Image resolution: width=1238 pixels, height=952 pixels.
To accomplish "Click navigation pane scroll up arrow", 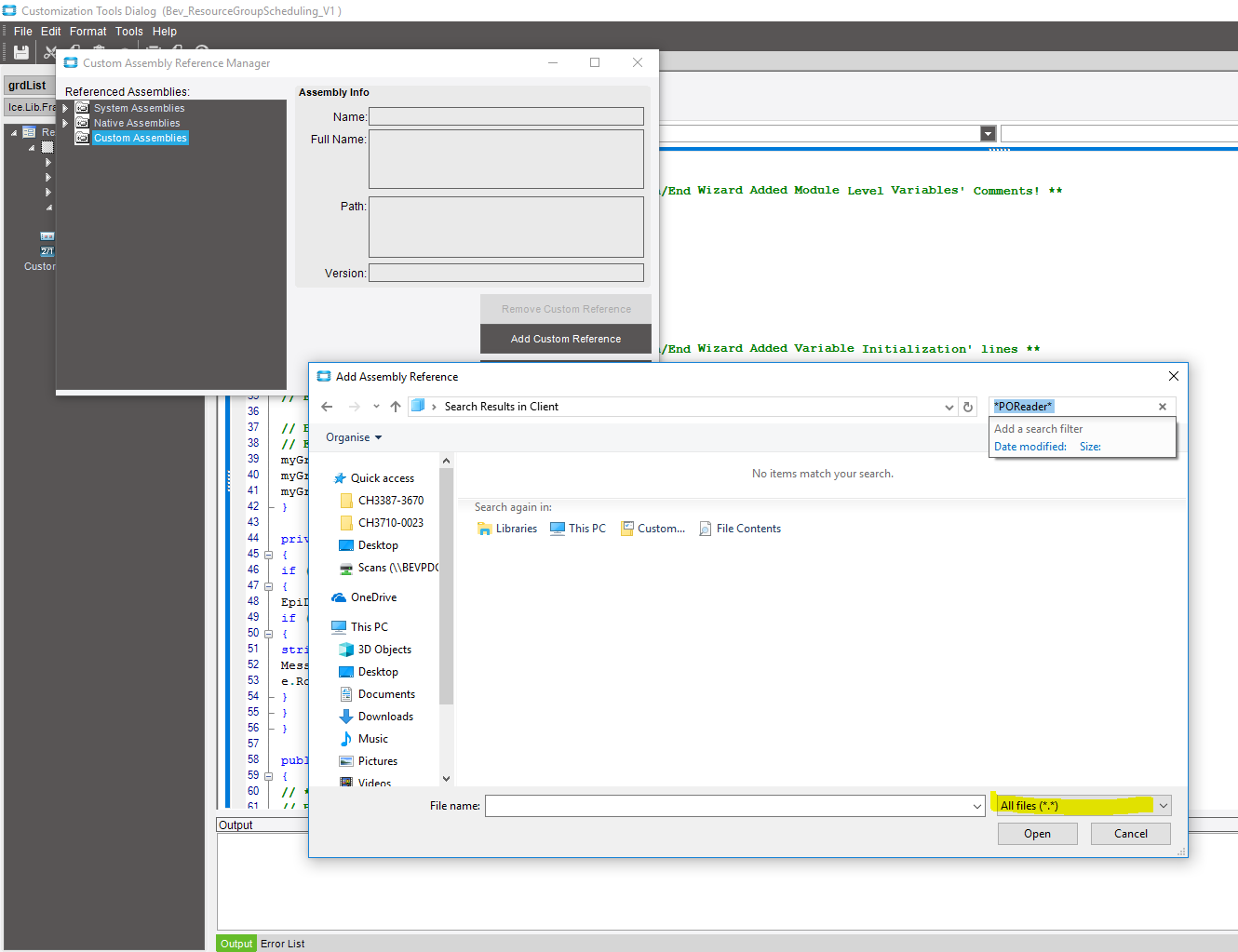I will coord(446,461).
